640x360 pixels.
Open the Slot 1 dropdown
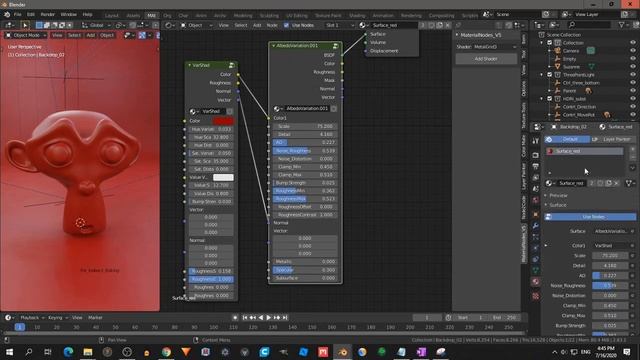[x=340, y=25]
